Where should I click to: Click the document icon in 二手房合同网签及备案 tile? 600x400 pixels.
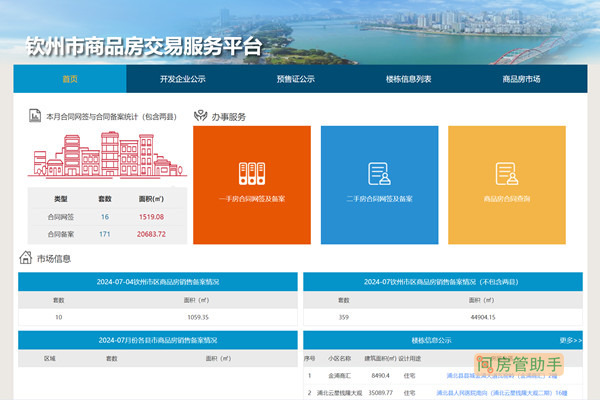379,172
